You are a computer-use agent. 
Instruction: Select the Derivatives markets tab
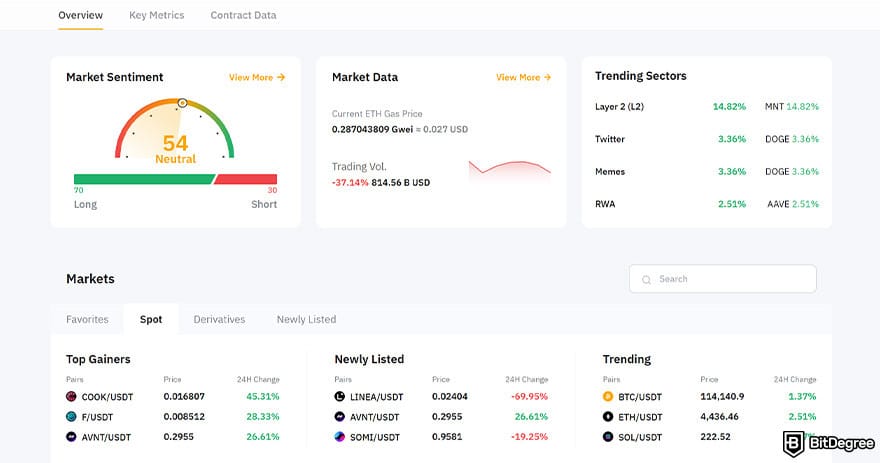[x=219, y=319]
